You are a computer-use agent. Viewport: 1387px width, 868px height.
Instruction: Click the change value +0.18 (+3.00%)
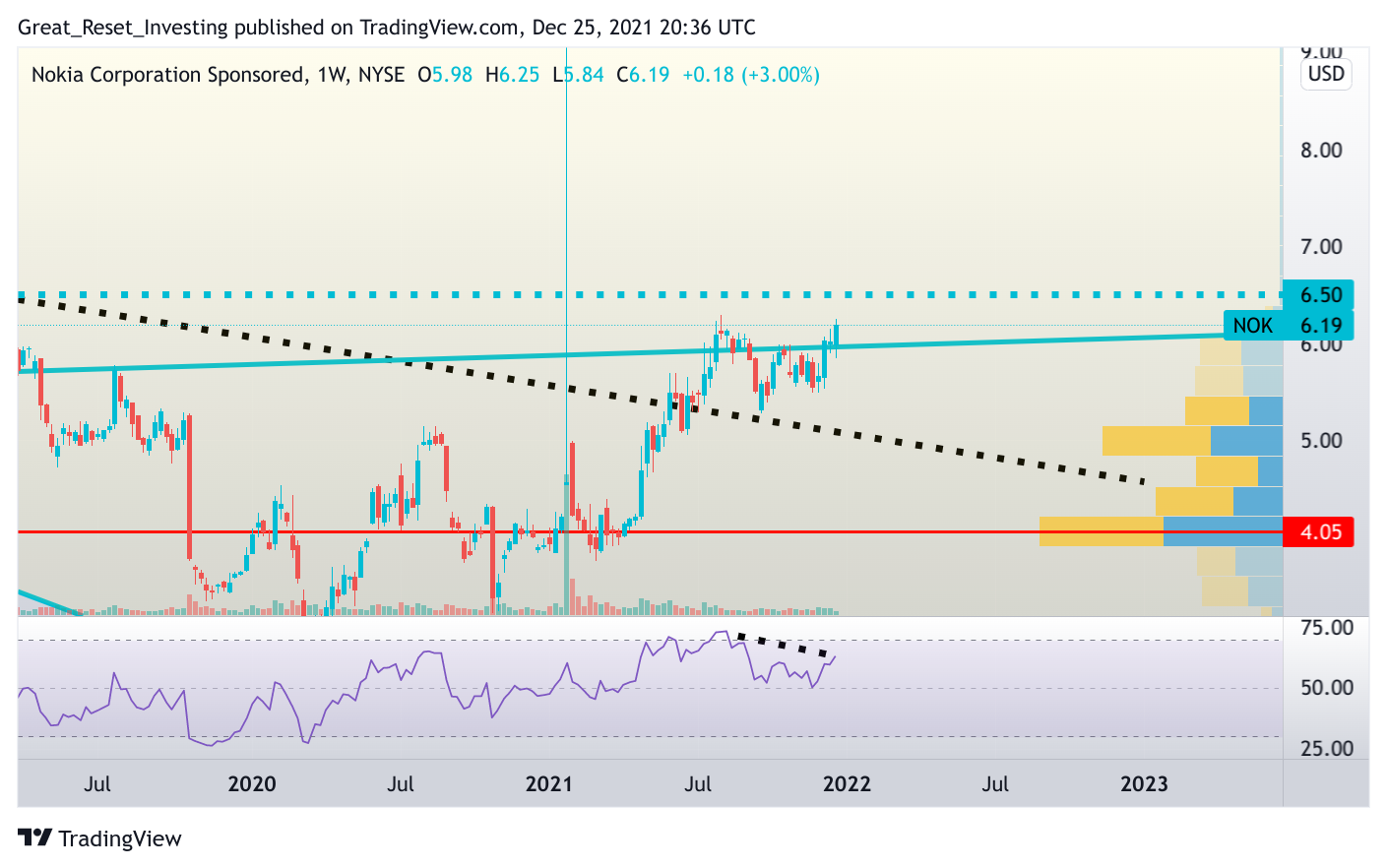(751, 75)
